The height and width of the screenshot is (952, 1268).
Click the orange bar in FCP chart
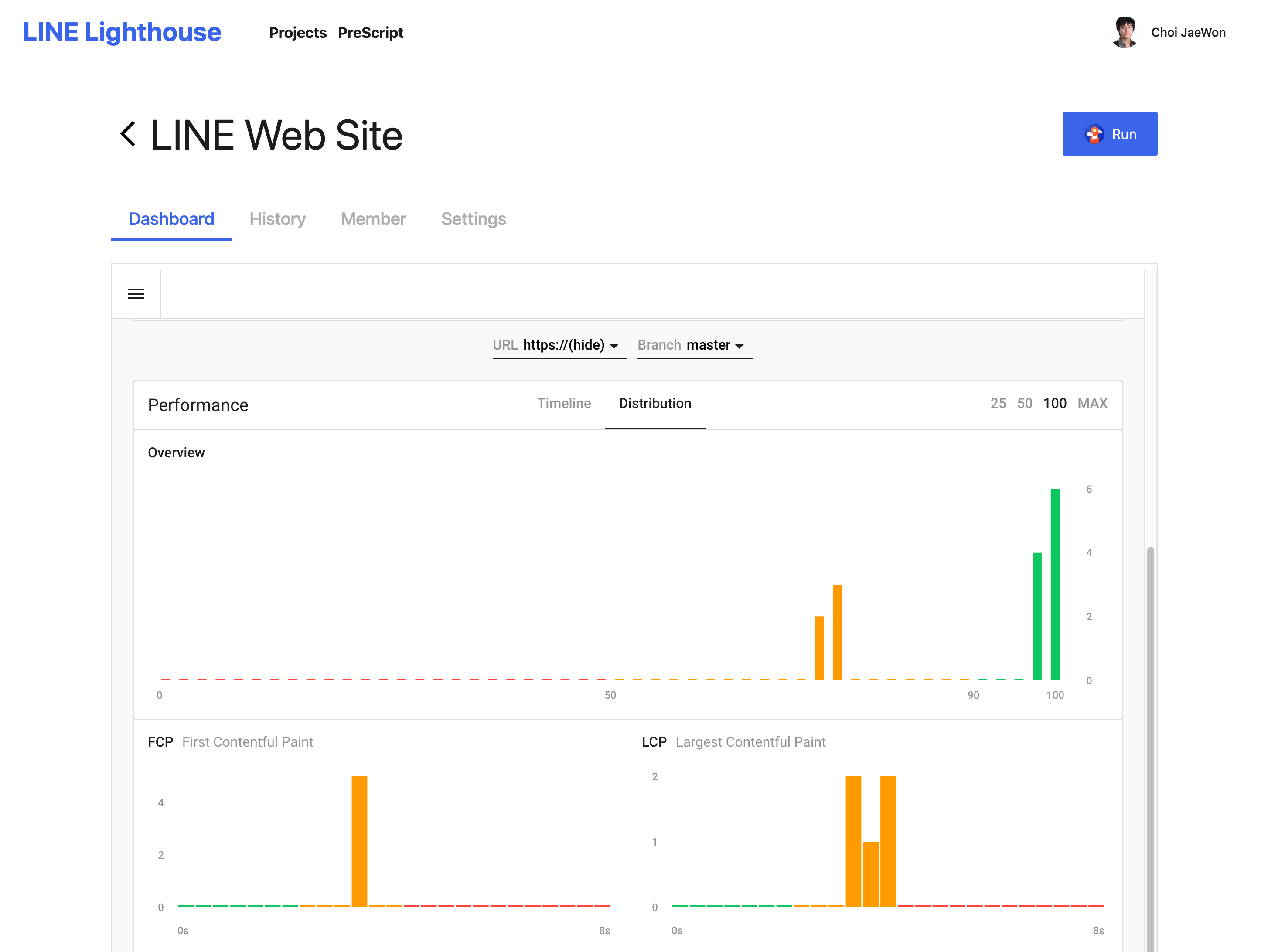359,841
